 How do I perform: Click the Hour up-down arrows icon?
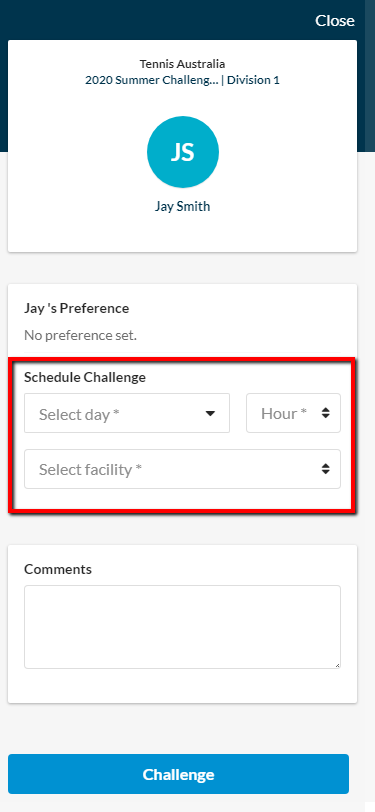pyautogui.click(x=325, y=413)
